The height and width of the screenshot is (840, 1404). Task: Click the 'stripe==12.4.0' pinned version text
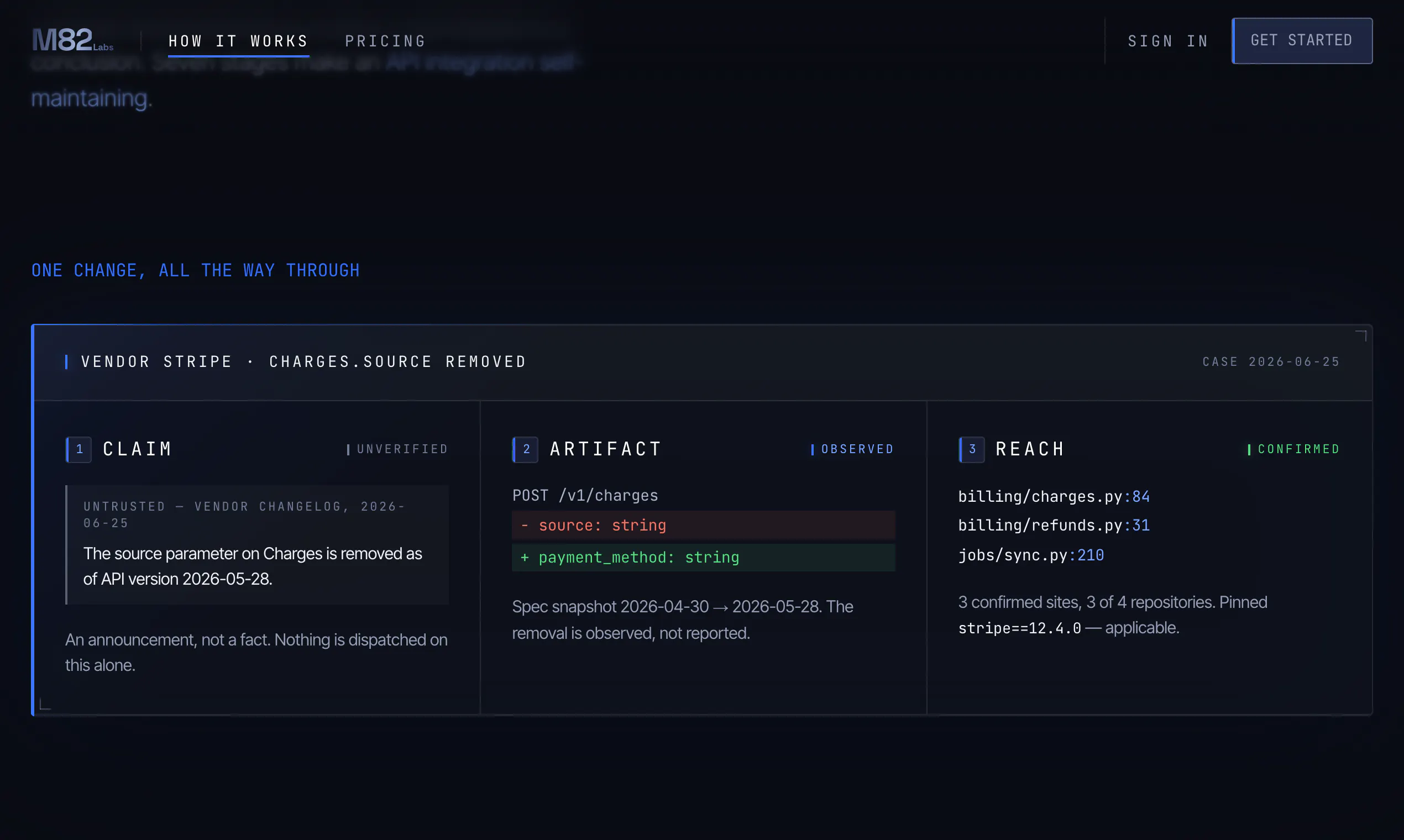(1019, 628)
